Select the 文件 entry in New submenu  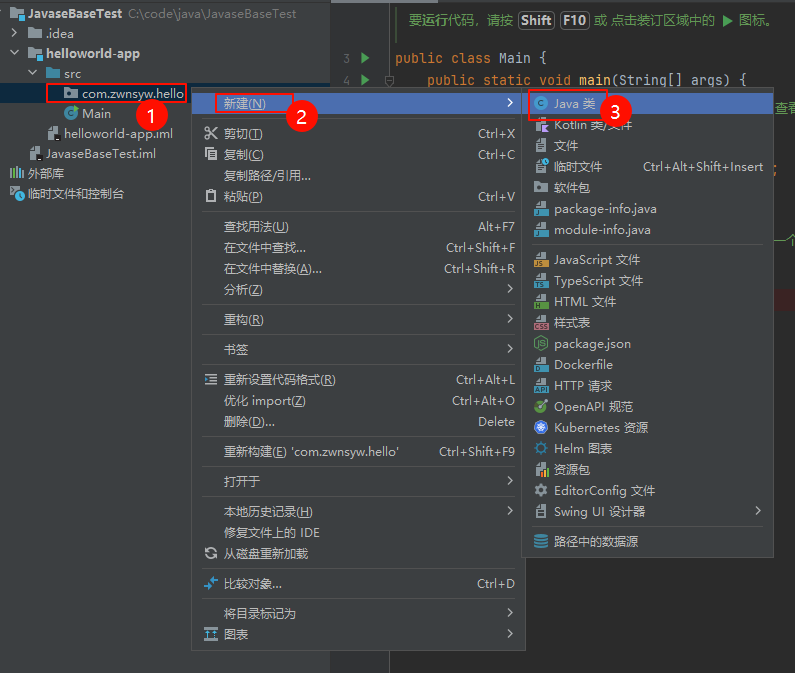click(x=647, y=146)
